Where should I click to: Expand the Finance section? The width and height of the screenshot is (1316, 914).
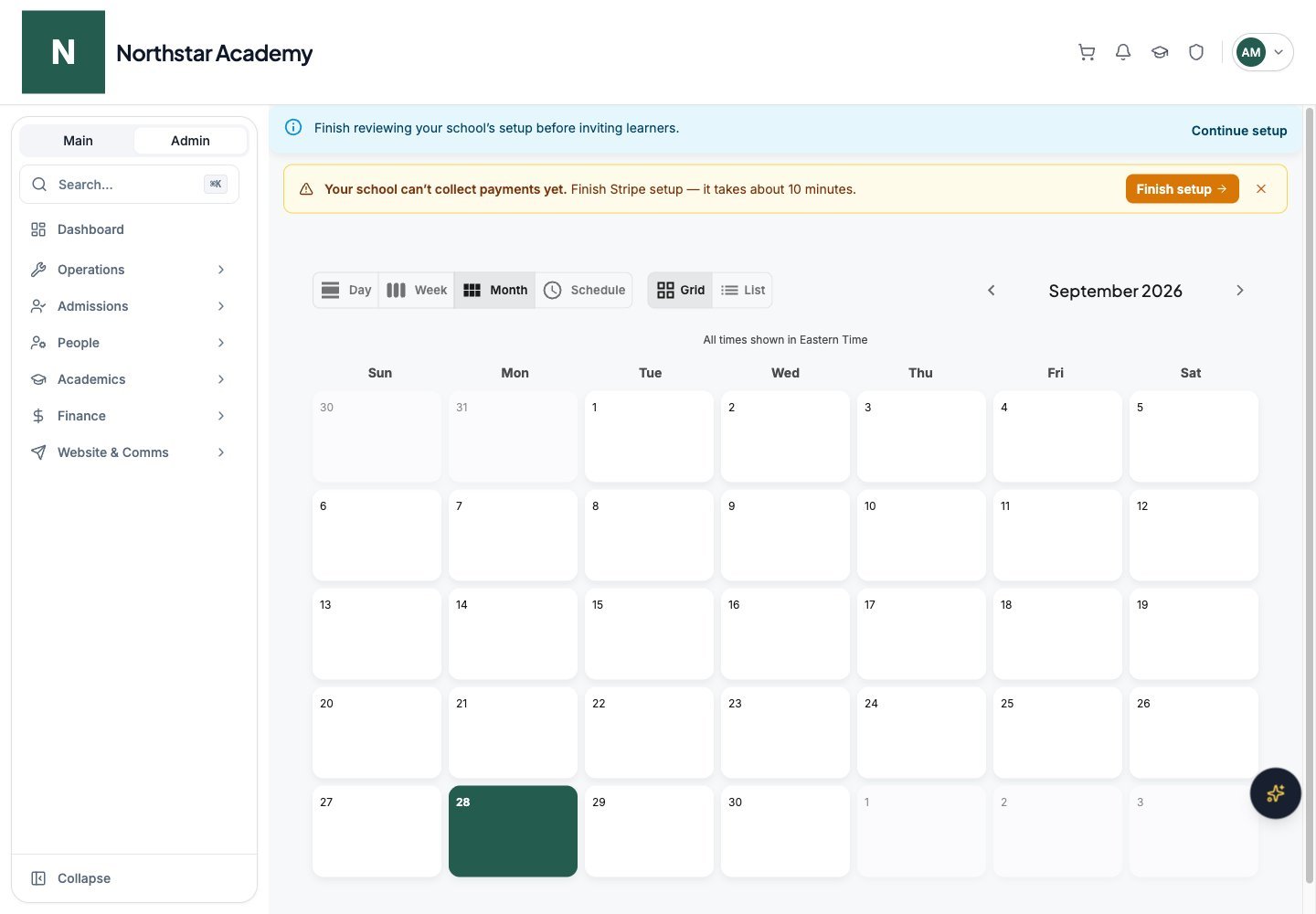pos(129,416)
